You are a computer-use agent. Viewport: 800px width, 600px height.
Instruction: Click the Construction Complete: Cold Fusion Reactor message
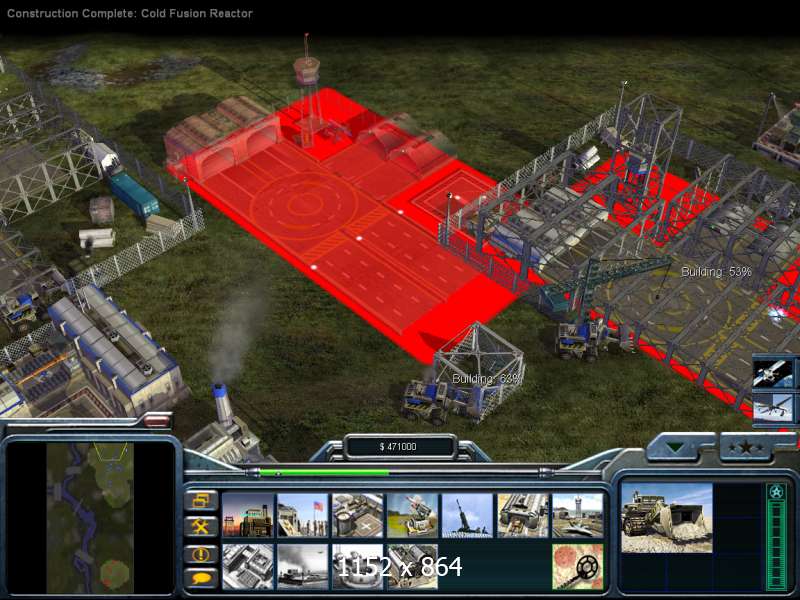(x=130, y=13)
